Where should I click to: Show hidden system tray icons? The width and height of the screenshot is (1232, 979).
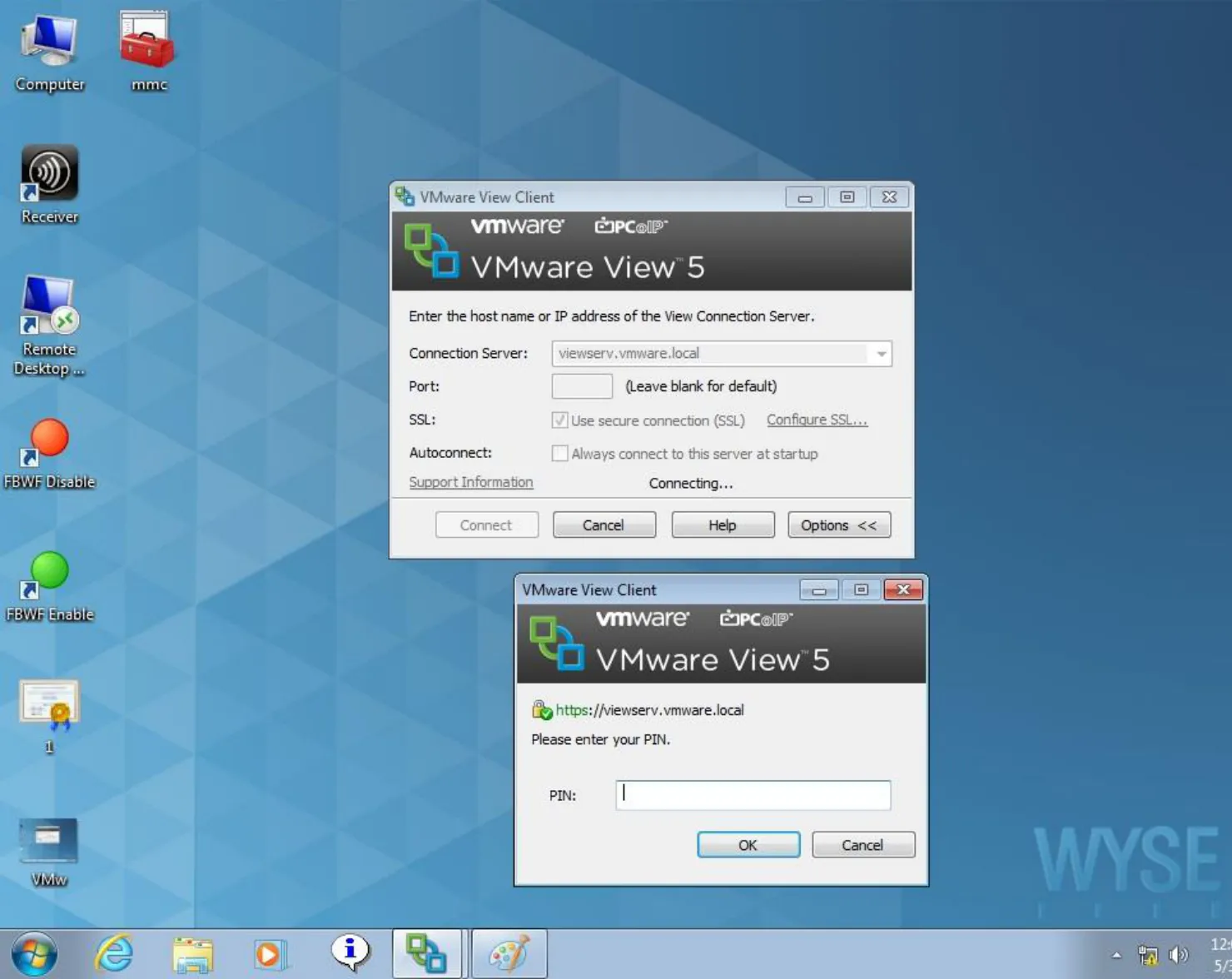tap(1116, 955)
